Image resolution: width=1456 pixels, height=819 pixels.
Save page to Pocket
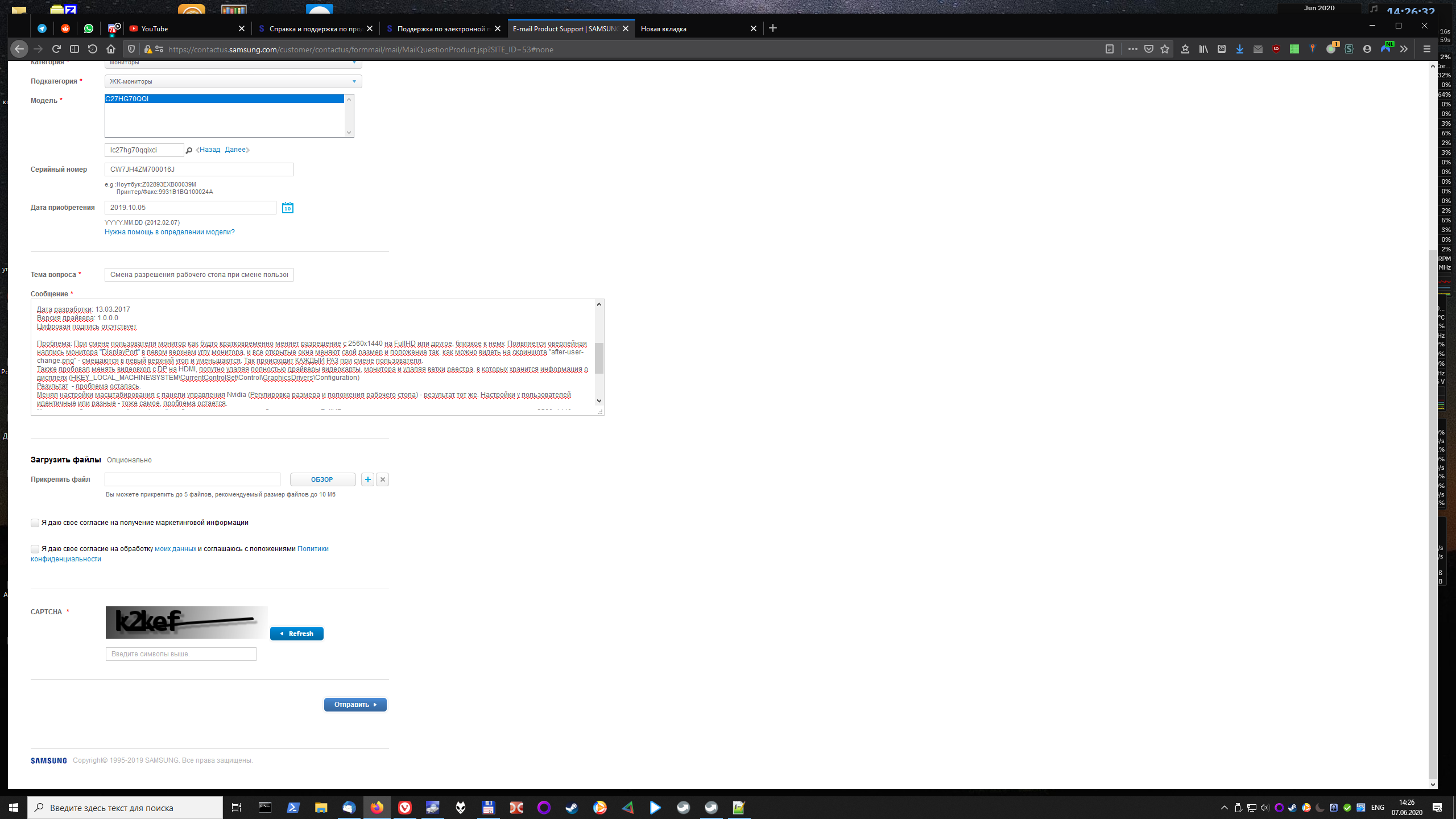click(x=1149, y=49)
